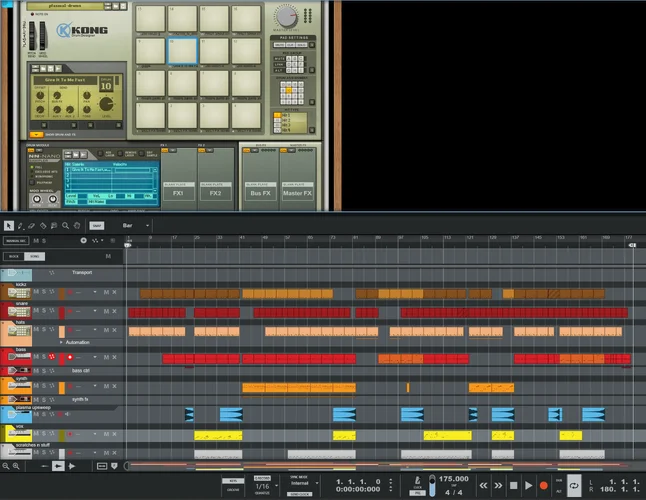Expand the hats Automation lane
This screenshot has height=500, width=646.
61,342
